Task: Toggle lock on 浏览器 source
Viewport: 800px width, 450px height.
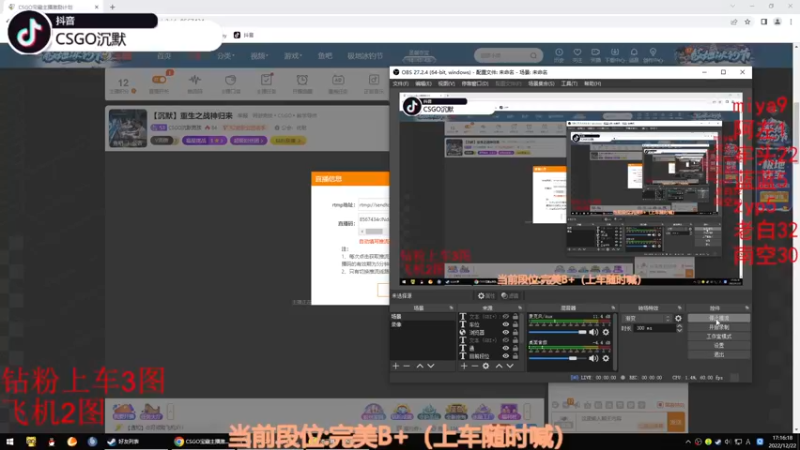Action: tap(515, 332)
